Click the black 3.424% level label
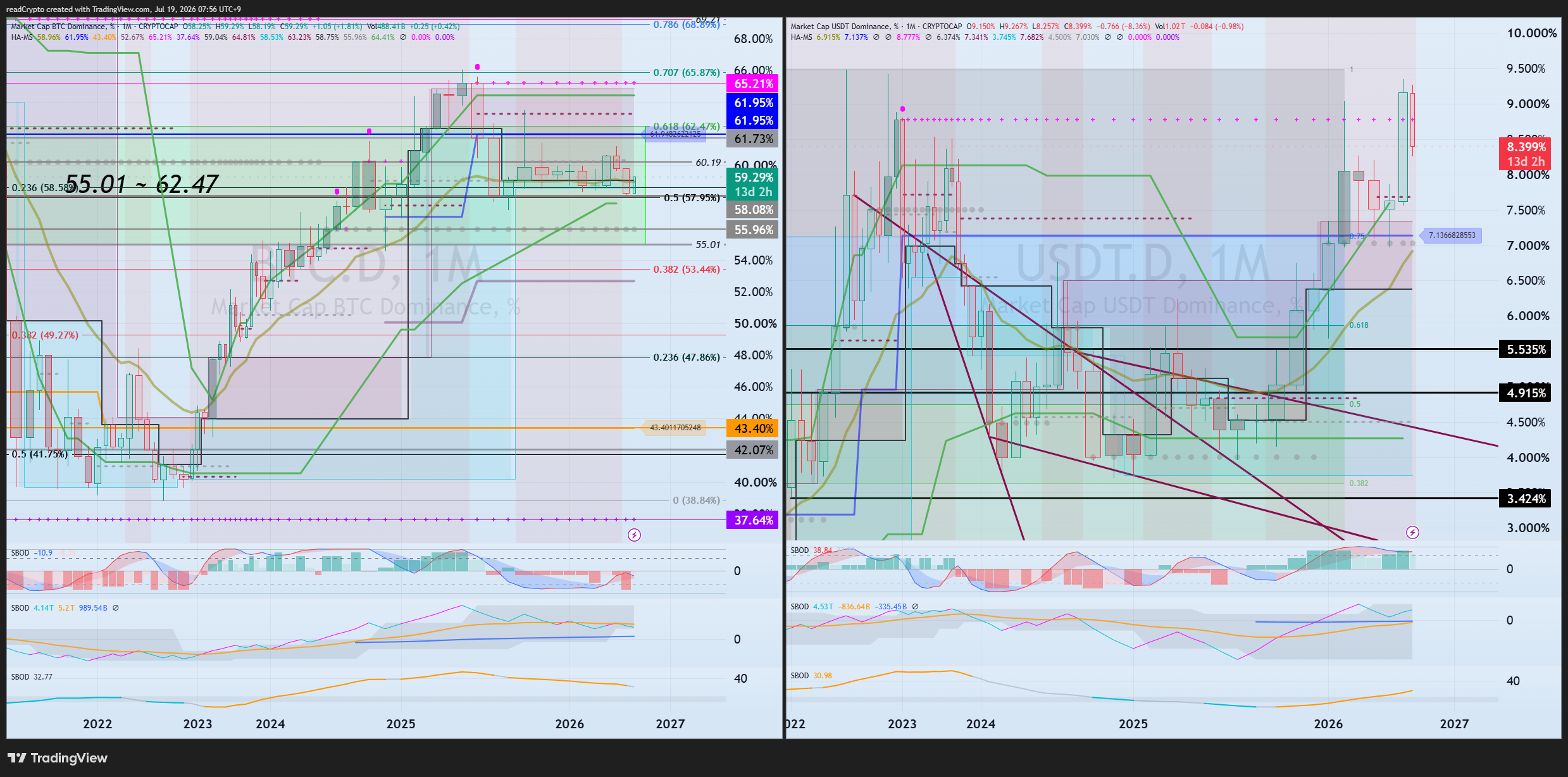 [x=1526, y=499]
